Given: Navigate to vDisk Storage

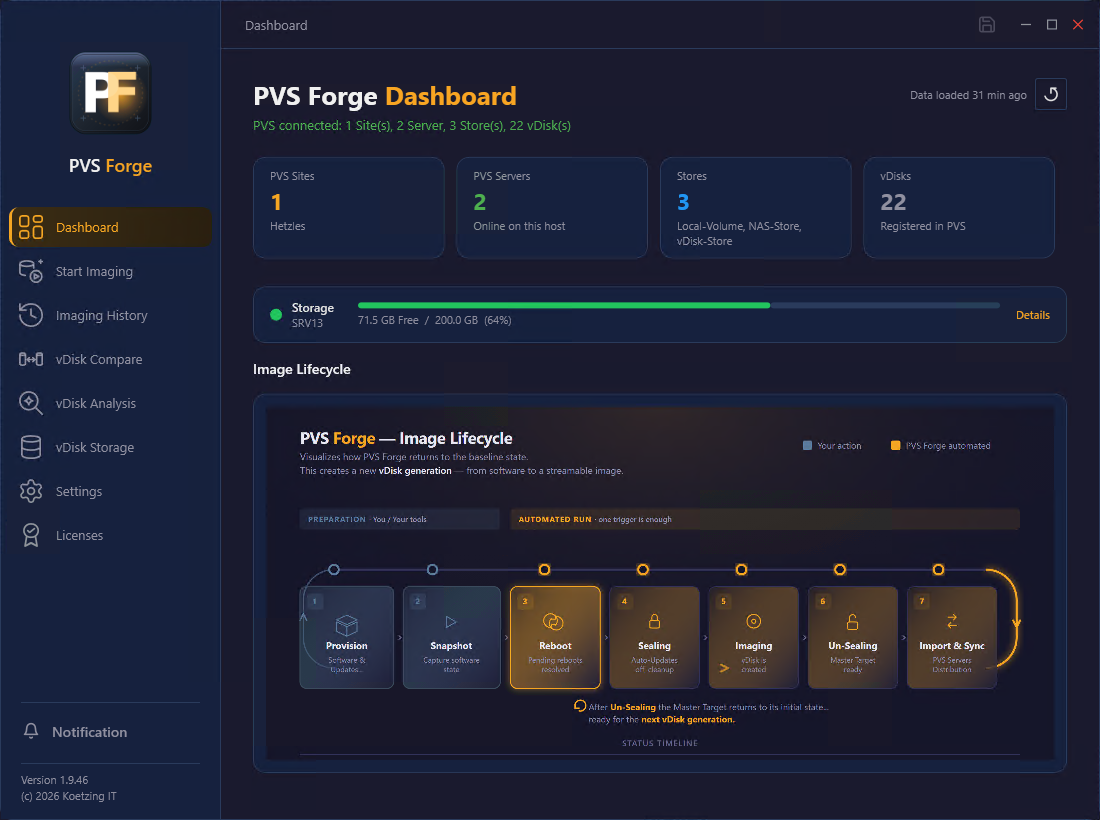Looking at the screenshot, I should [110, 448].
